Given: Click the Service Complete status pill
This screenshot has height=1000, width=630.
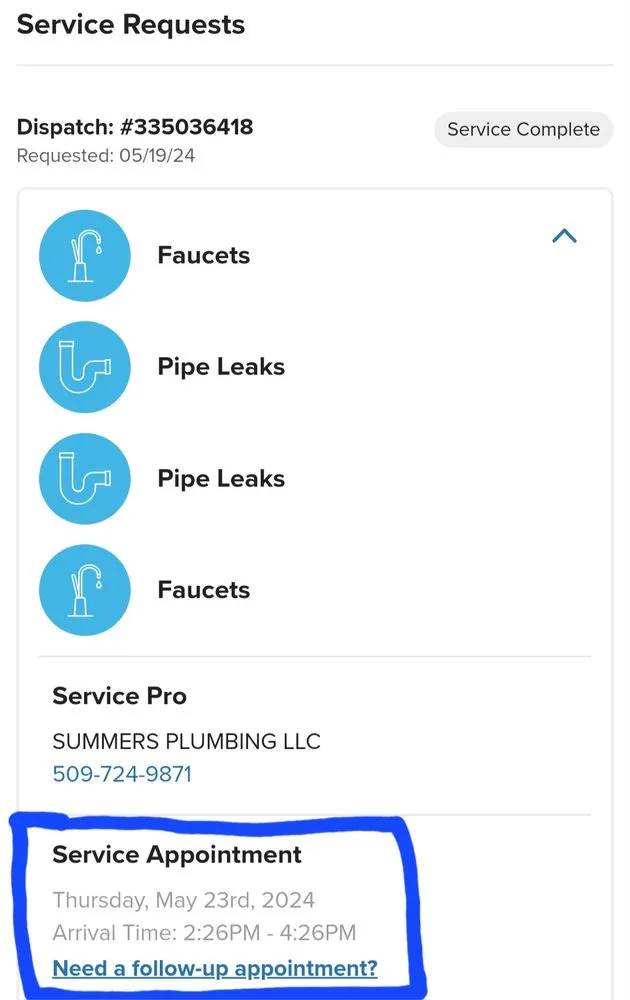Looking at the screenshot, I should pyautogui.click(x=523, y=129).
